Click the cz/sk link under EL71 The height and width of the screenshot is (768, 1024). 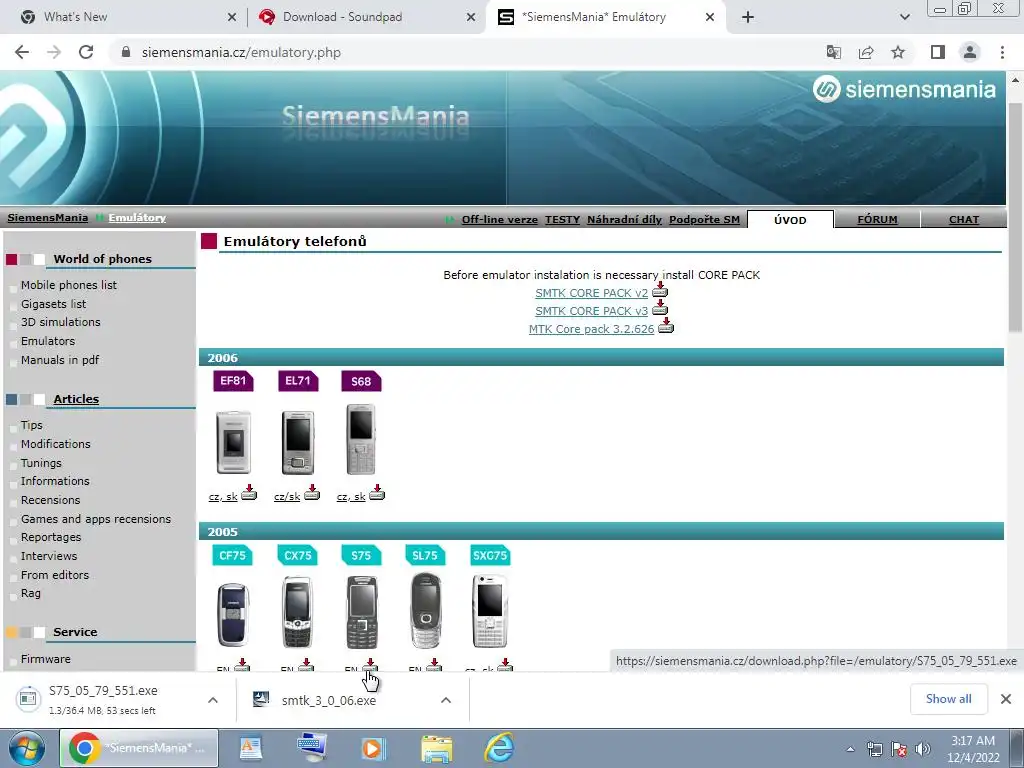click(x=287, y=497)
